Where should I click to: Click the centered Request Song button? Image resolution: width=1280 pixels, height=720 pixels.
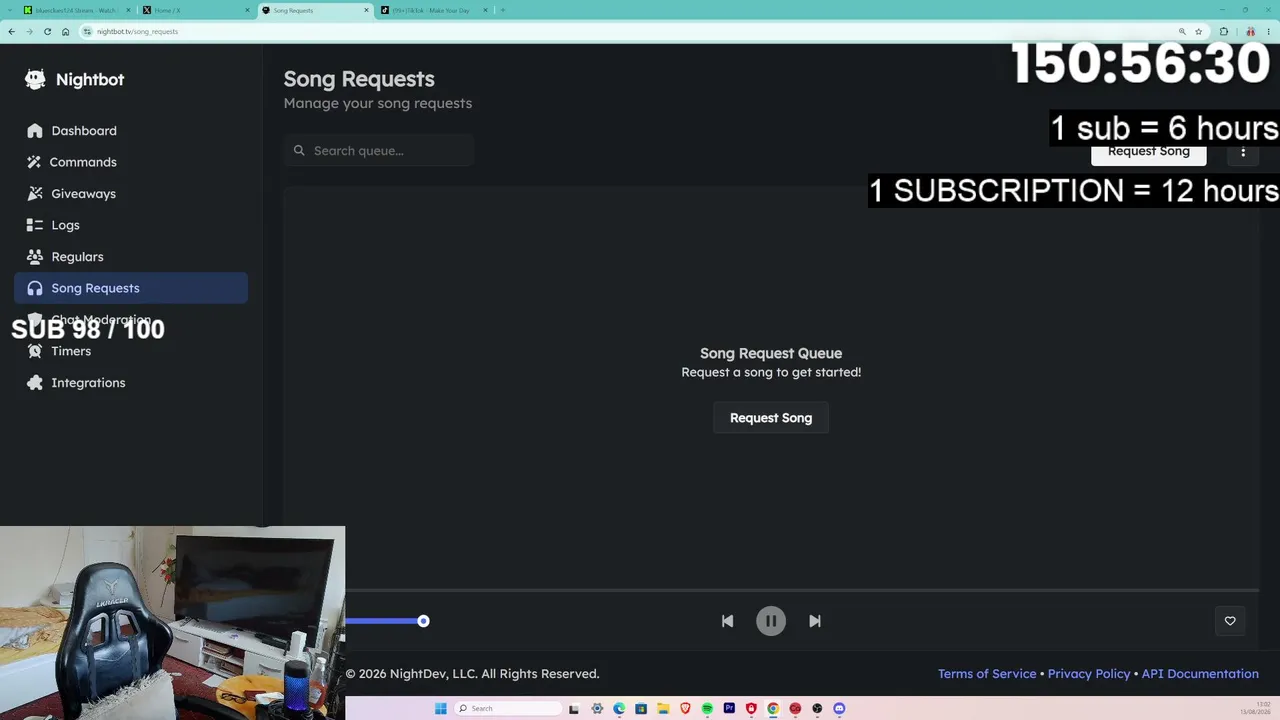point(771,418)
